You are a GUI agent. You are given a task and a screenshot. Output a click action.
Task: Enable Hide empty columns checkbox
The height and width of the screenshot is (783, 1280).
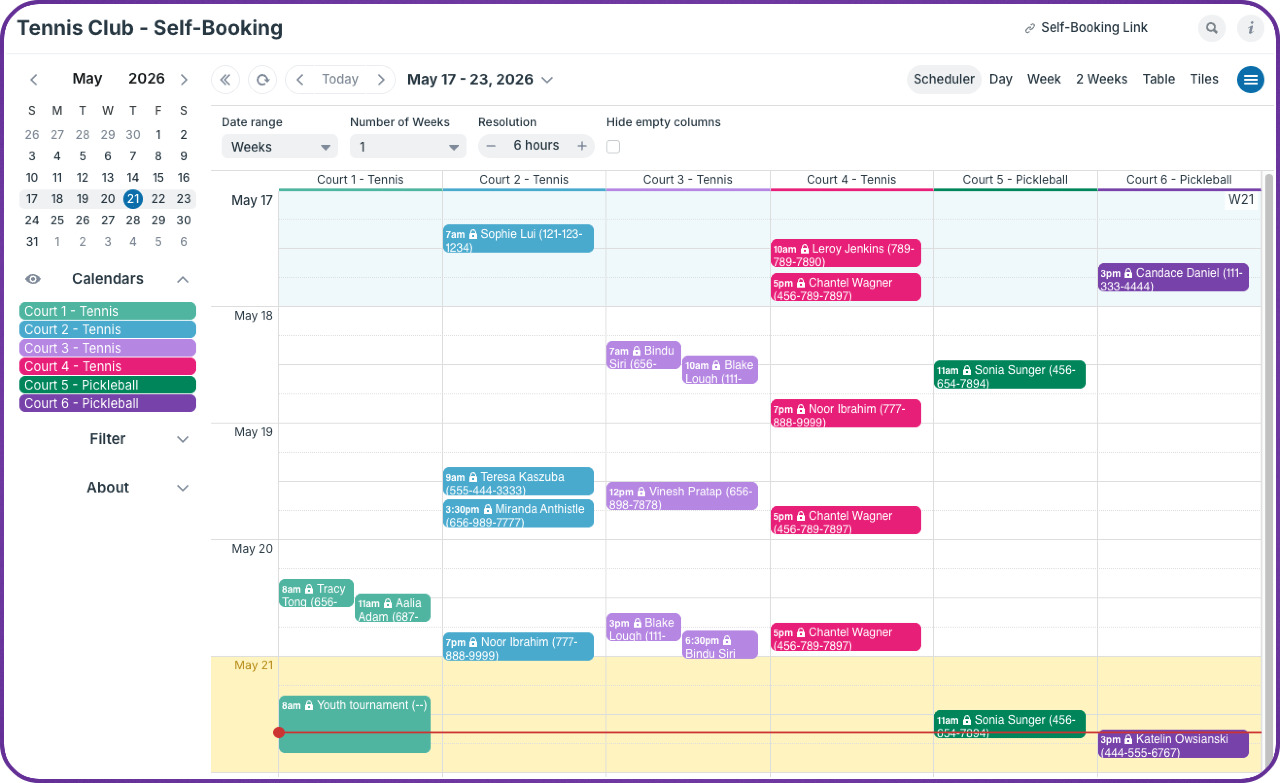point(613,147)
